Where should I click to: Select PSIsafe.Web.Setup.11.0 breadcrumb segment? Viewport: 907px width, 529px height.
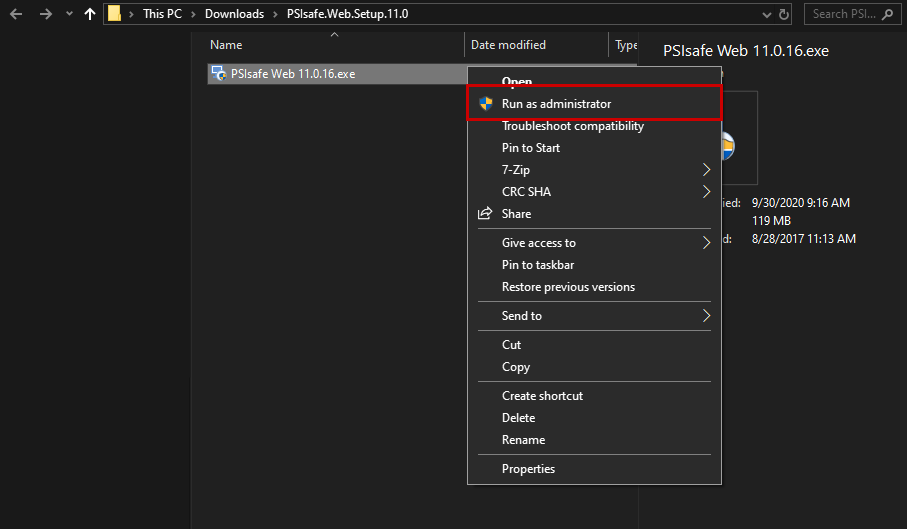click(347, 14)
